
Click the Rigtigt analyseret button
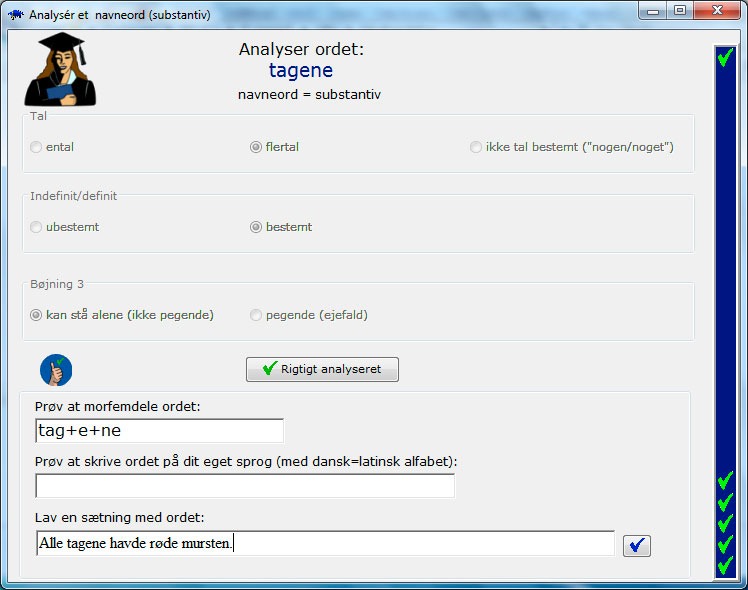(322, 369)
